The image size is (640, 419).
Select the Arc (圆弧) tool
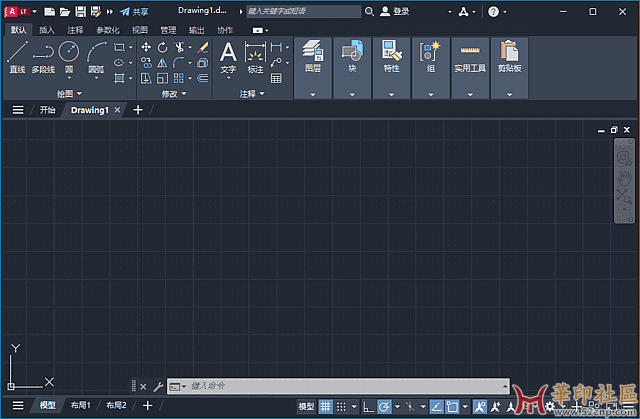pyautogui.click(x=97, y=53)
